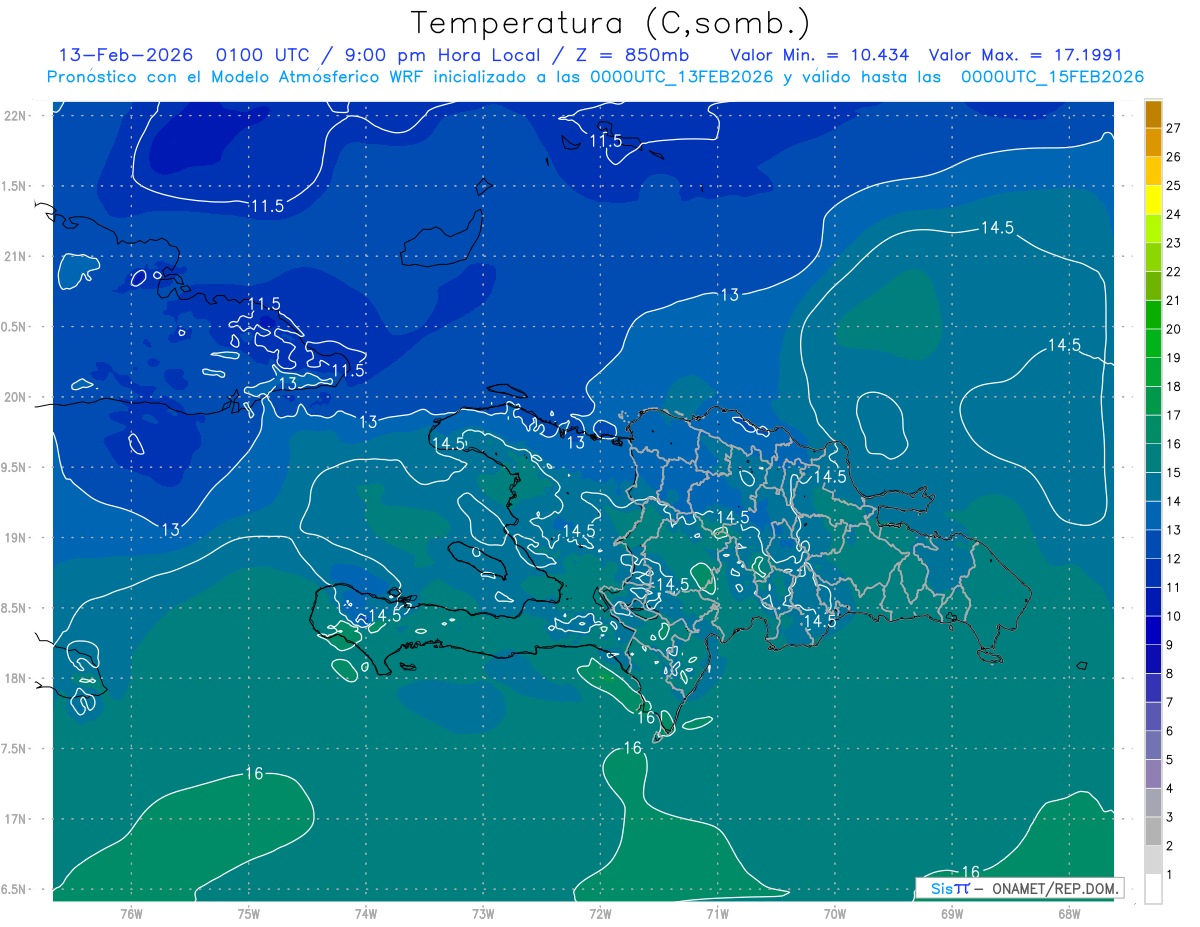Click the SisTT ONAMET/REP.DOM. logo box
This screenshot has height=927, width=1200.
[x=1019, y=888]
